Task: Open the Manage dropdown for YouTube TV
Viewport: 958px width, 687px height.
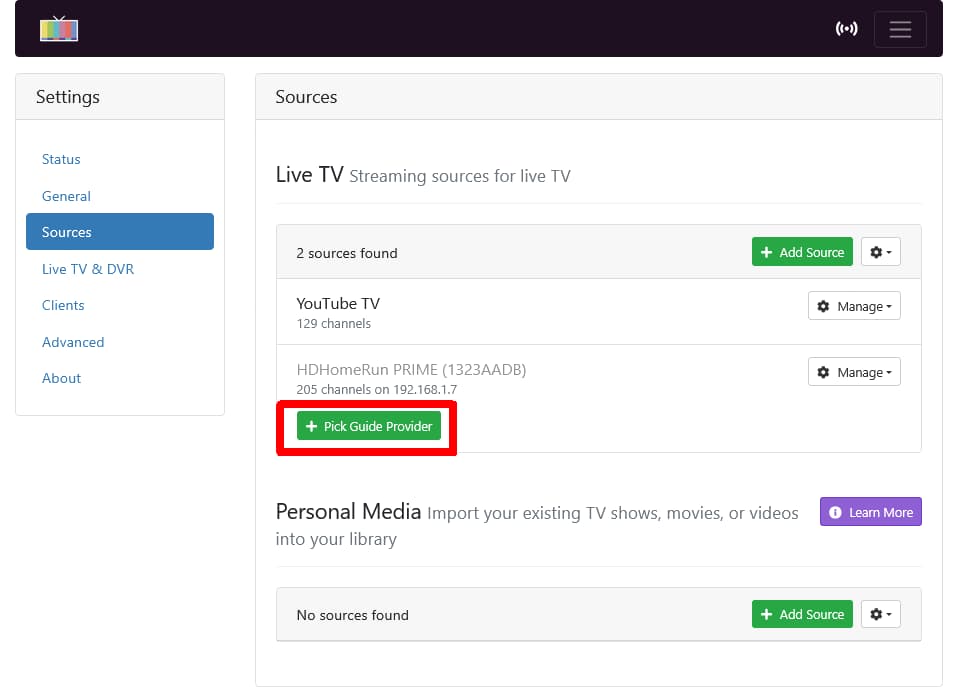Action: tap(854, 305)
